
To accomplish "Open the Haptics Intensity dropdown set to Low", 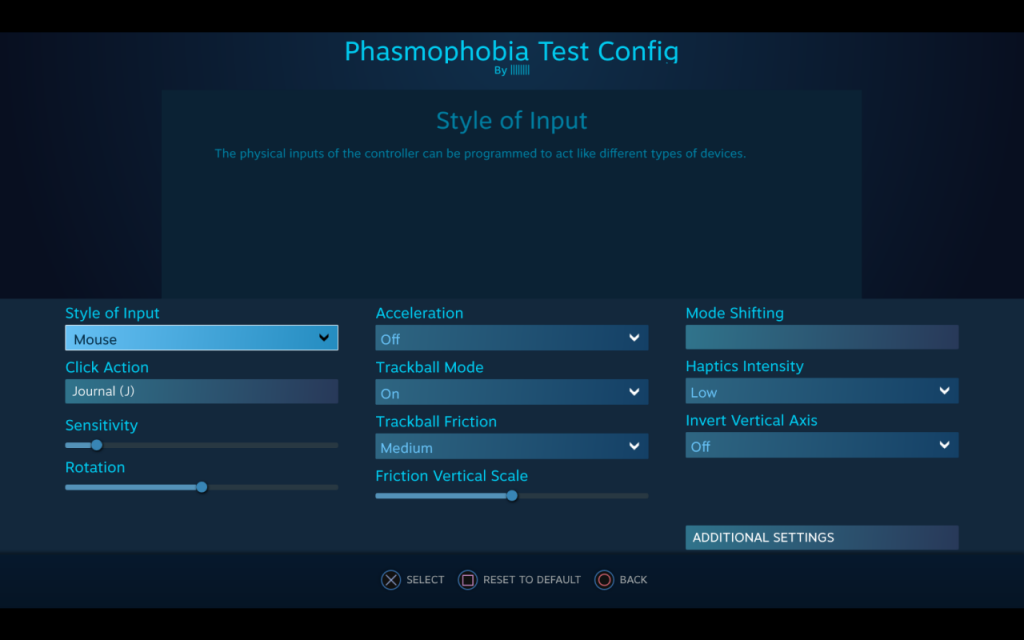I will tap(821, 391).
